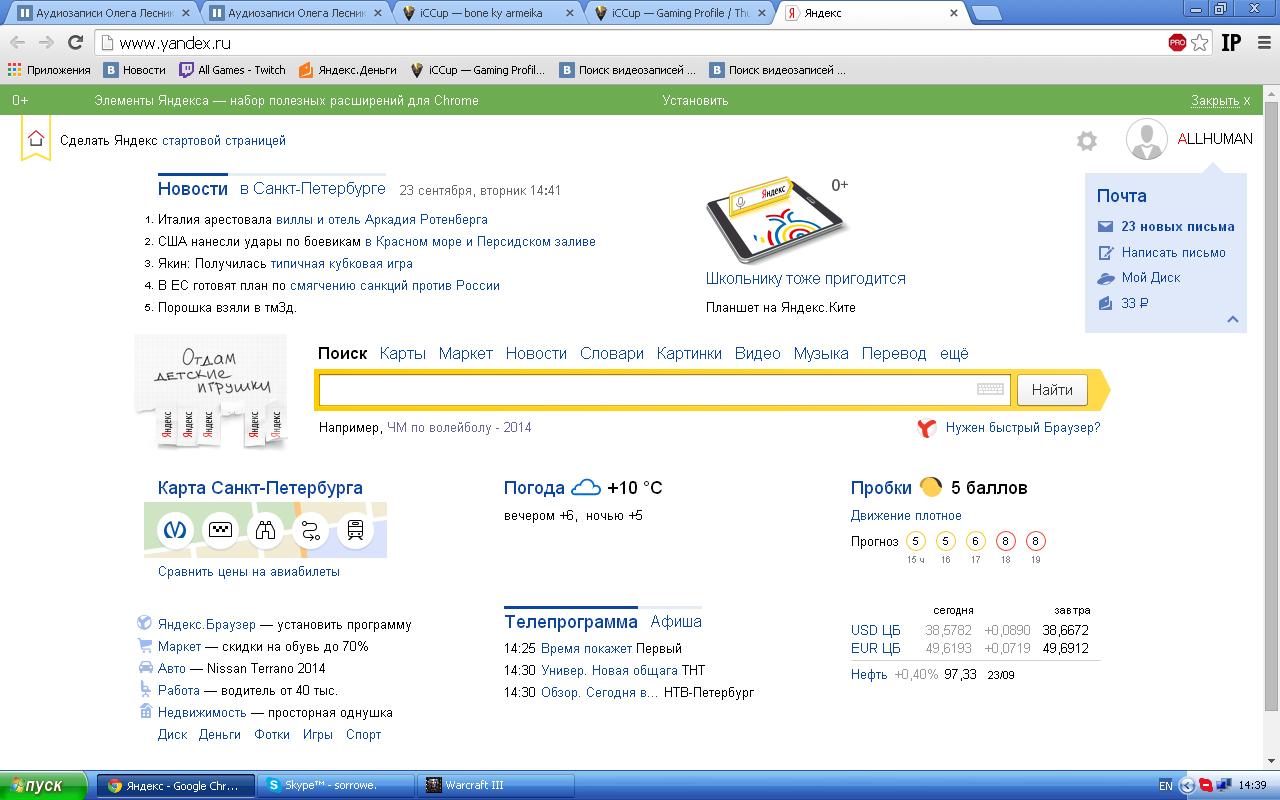1280x800 pixels.
Task: Select the Афиша tab
Action: [676, 621]
